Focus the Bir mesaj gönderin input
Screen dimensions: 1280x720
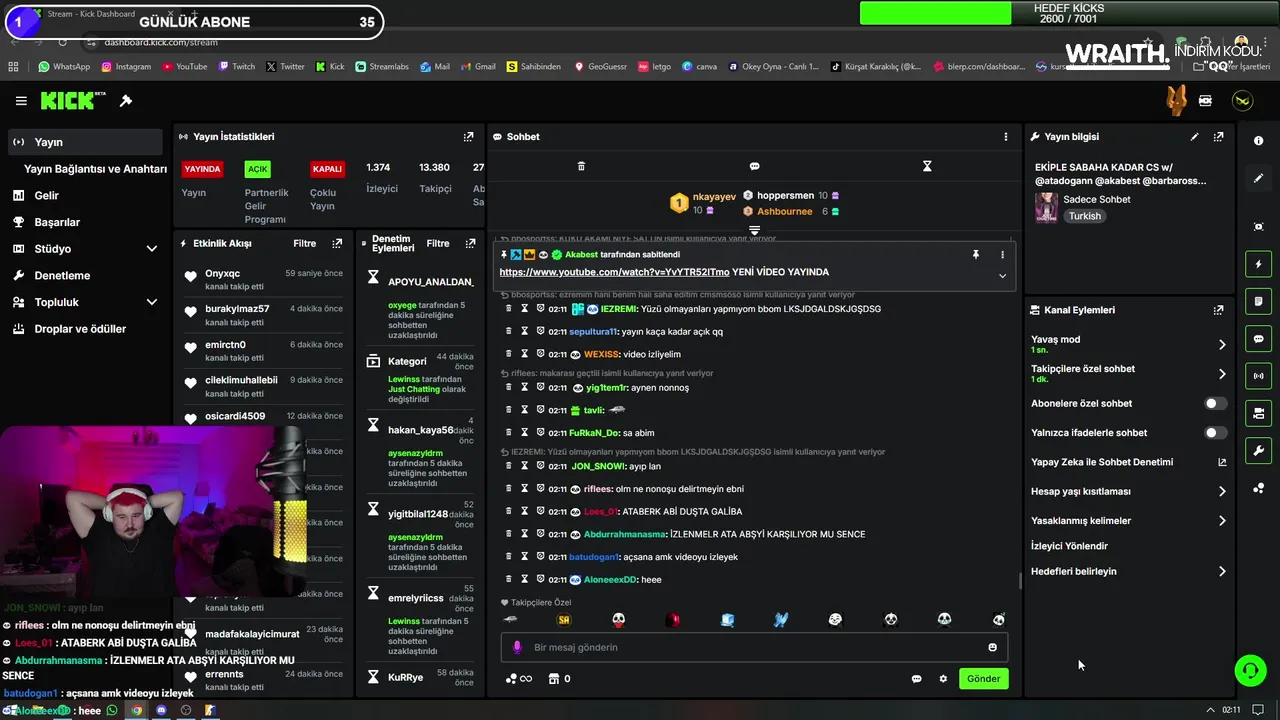click(754, 647)
